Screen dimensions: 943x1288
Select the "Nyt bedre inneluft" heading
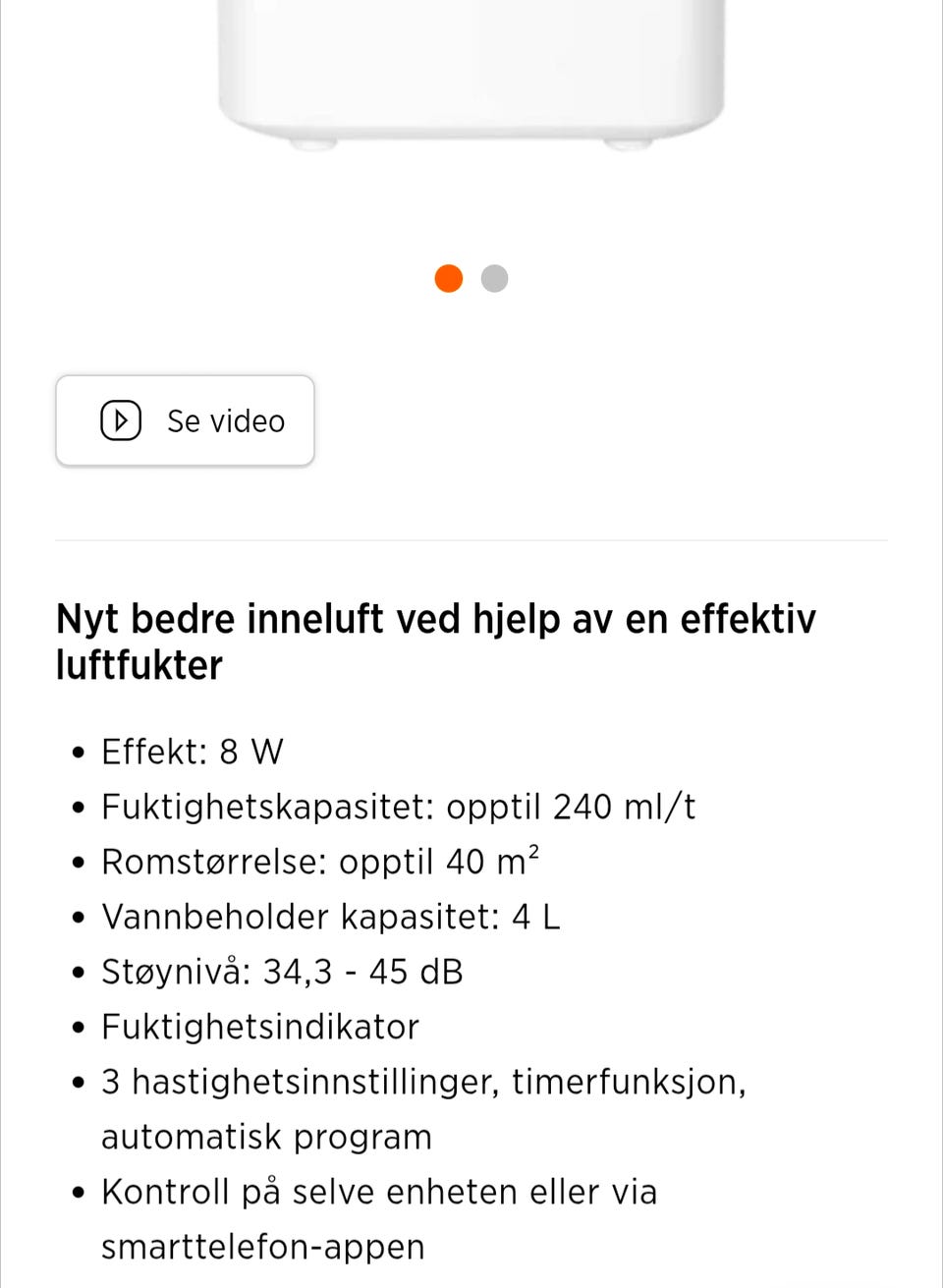tap(436, 642)
